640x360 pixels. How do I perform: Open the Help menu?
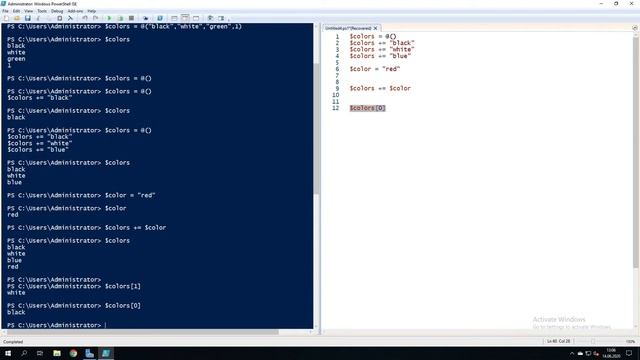tap(92, 11)
